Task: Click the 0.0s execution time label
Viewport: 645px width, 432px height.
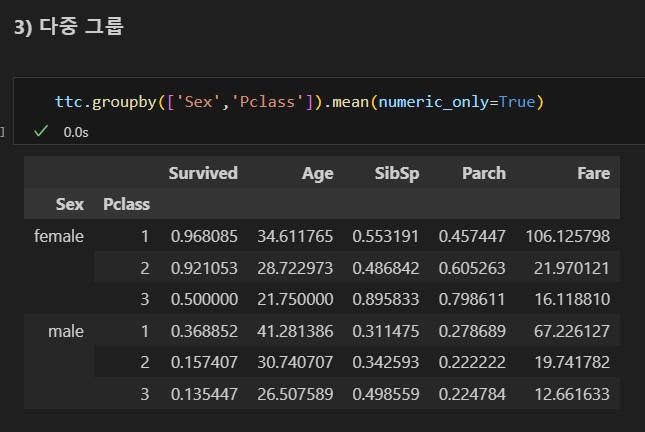Action: pos(74,131)
